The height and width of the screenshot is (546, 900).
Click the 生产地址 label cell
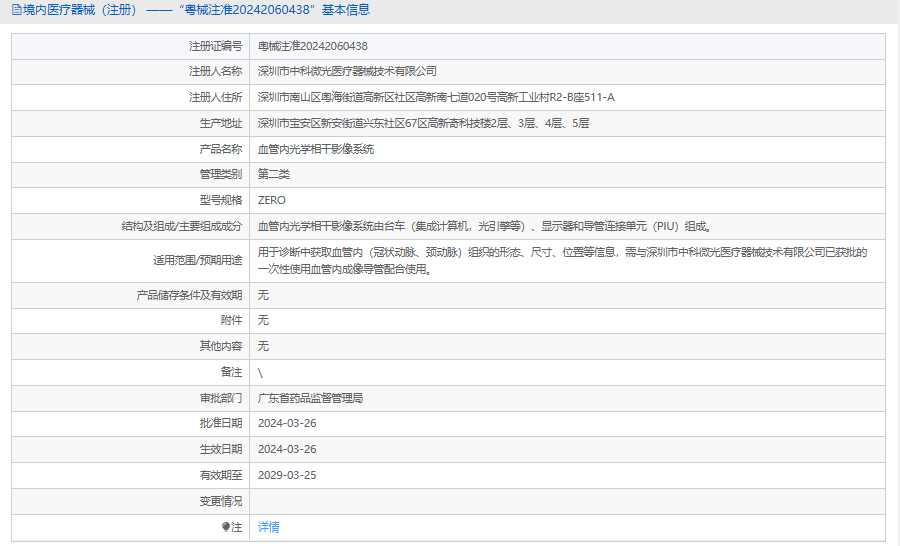131,123
